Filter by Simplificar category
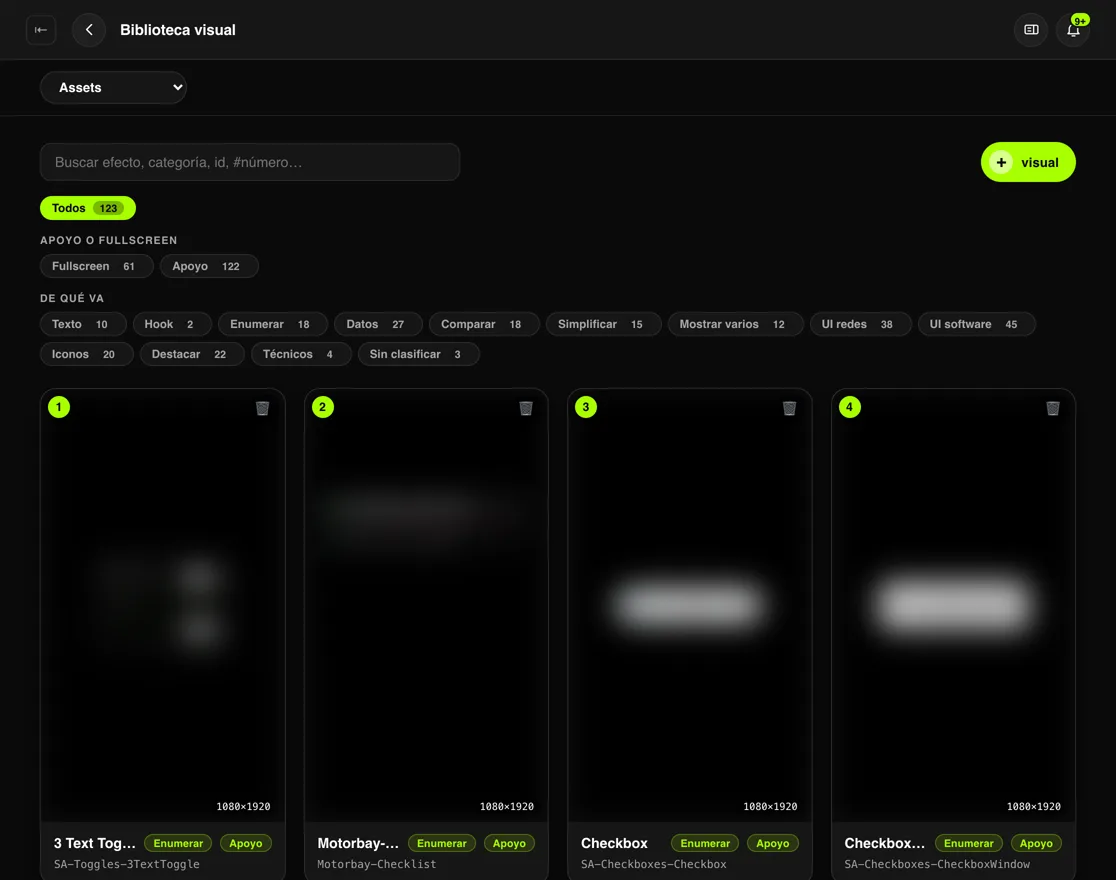Image resolution: width=1116 pixels, height=880 pixels. (604, 324)
